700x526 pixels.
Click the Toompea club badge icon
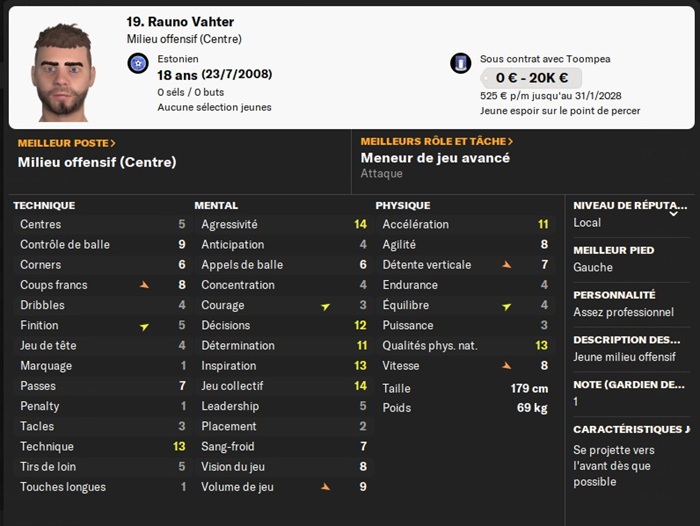pyautogui.click(x=460, y=63)
